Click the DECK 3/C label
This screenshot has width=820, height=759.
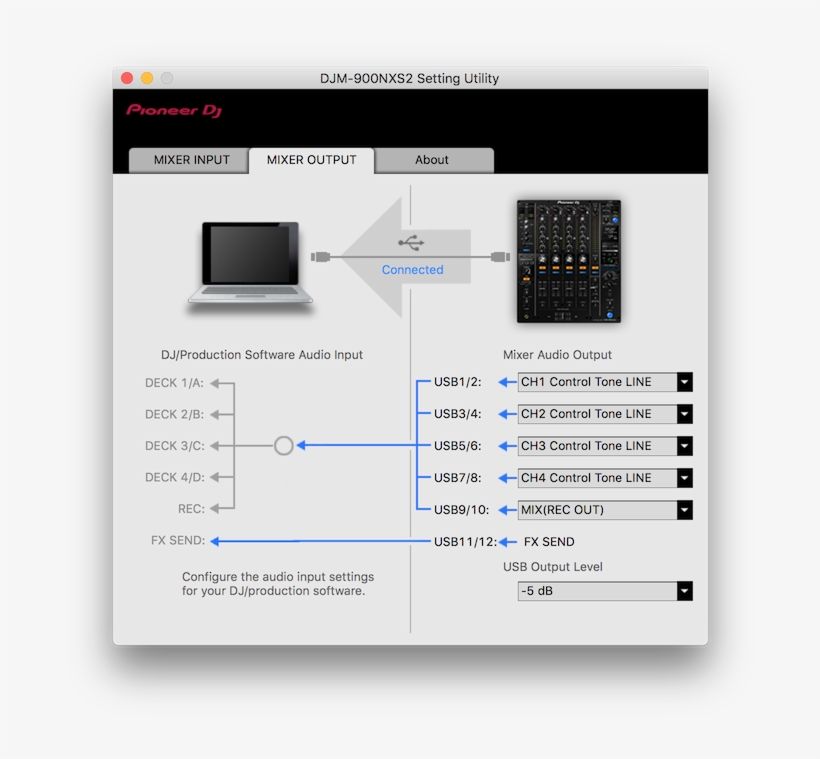(174, 446)
